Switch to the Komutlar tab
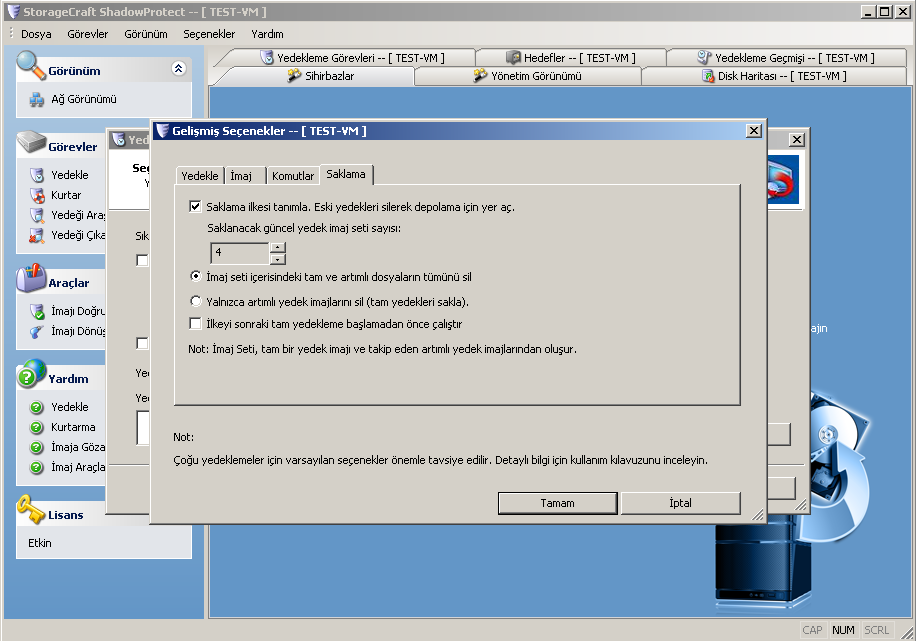The width and height of the screenshot is (916, 641). [x=293, y=176]
